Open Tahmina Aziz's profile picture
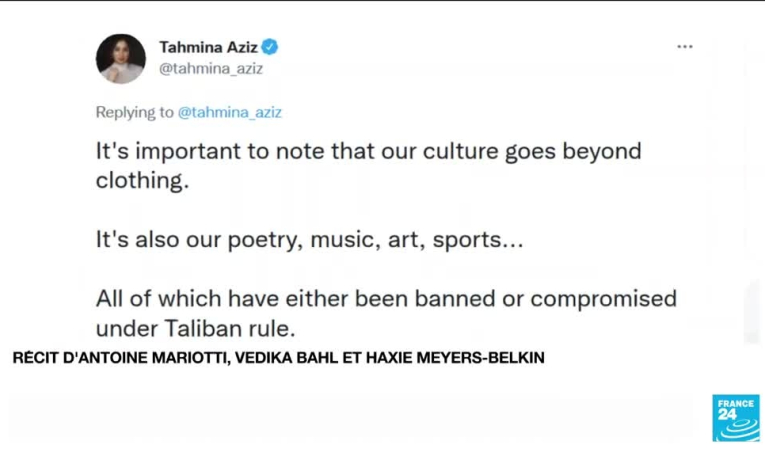This screenshot has height=456, width=765. 121,58
